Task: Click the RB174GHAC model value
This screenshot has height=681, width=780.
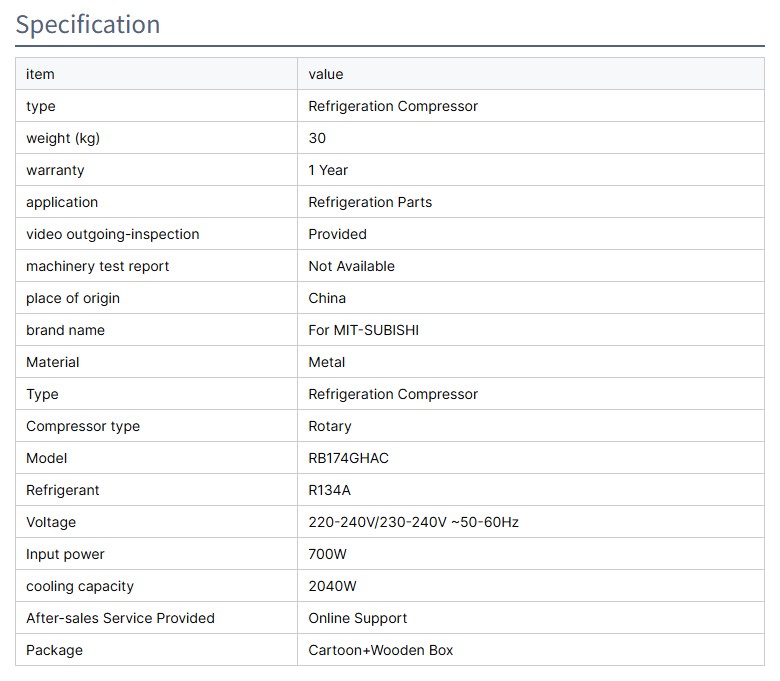Action: (x=348, y=458)
